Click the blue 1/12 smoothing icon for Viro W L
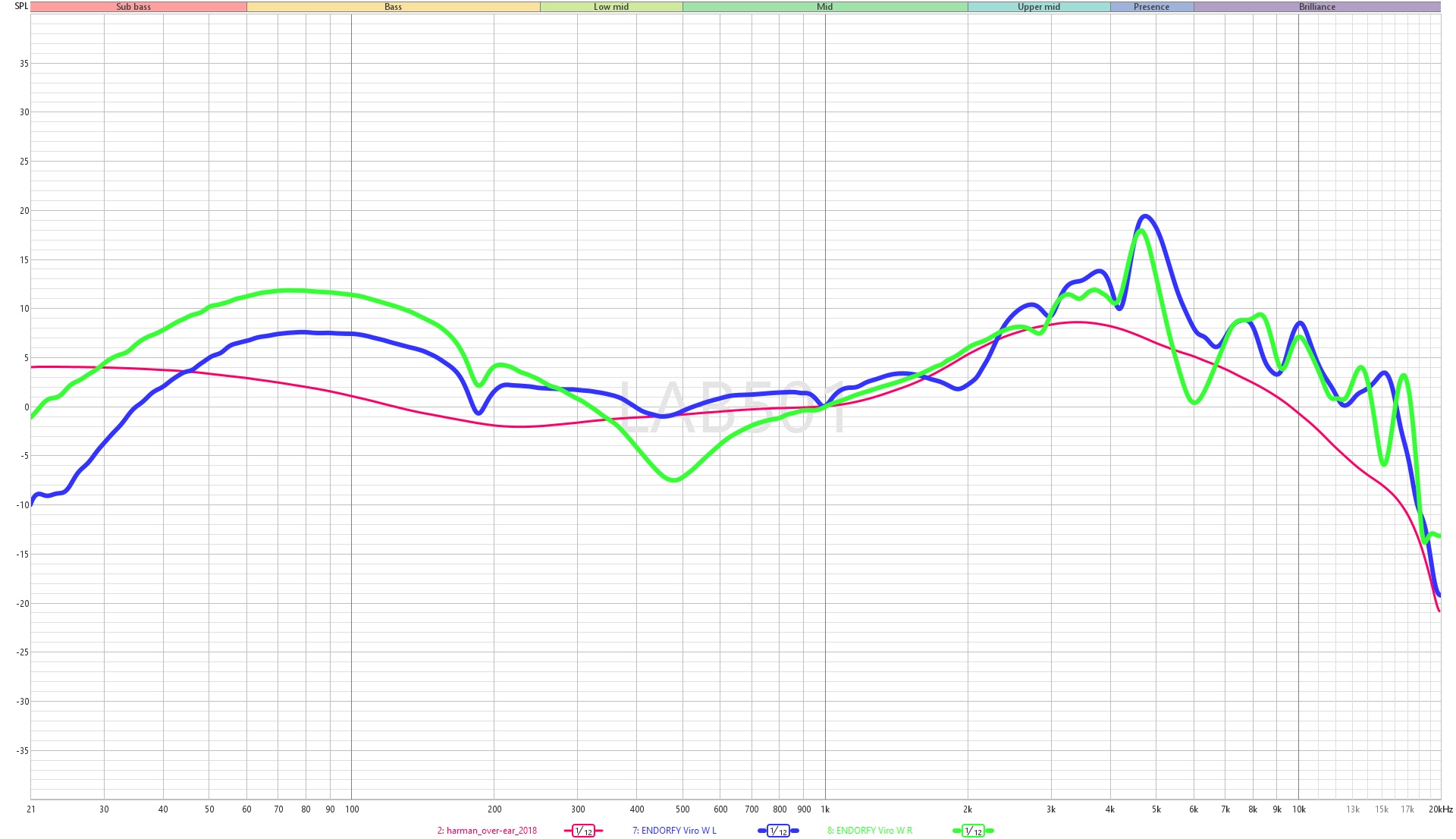 click(x=778, y=831)
